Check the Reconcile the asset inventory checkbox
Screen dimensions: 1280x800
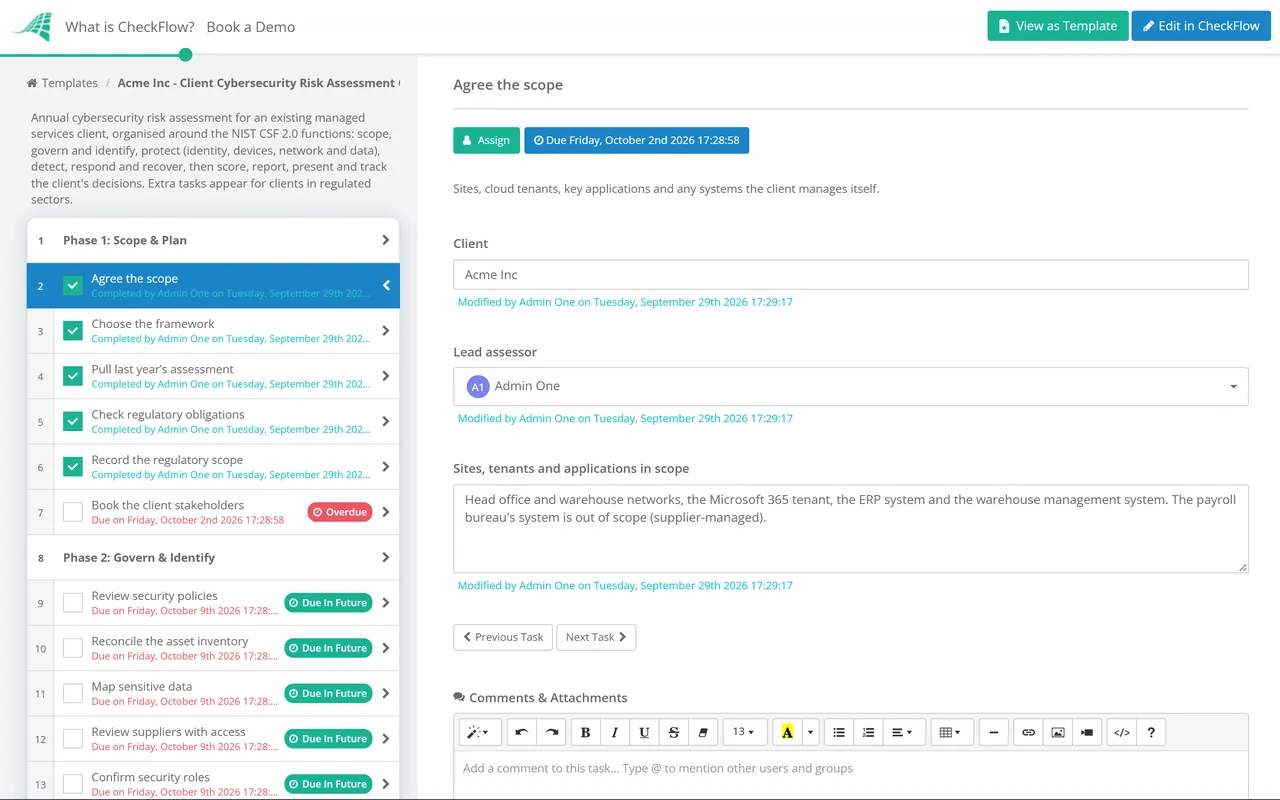73,648
